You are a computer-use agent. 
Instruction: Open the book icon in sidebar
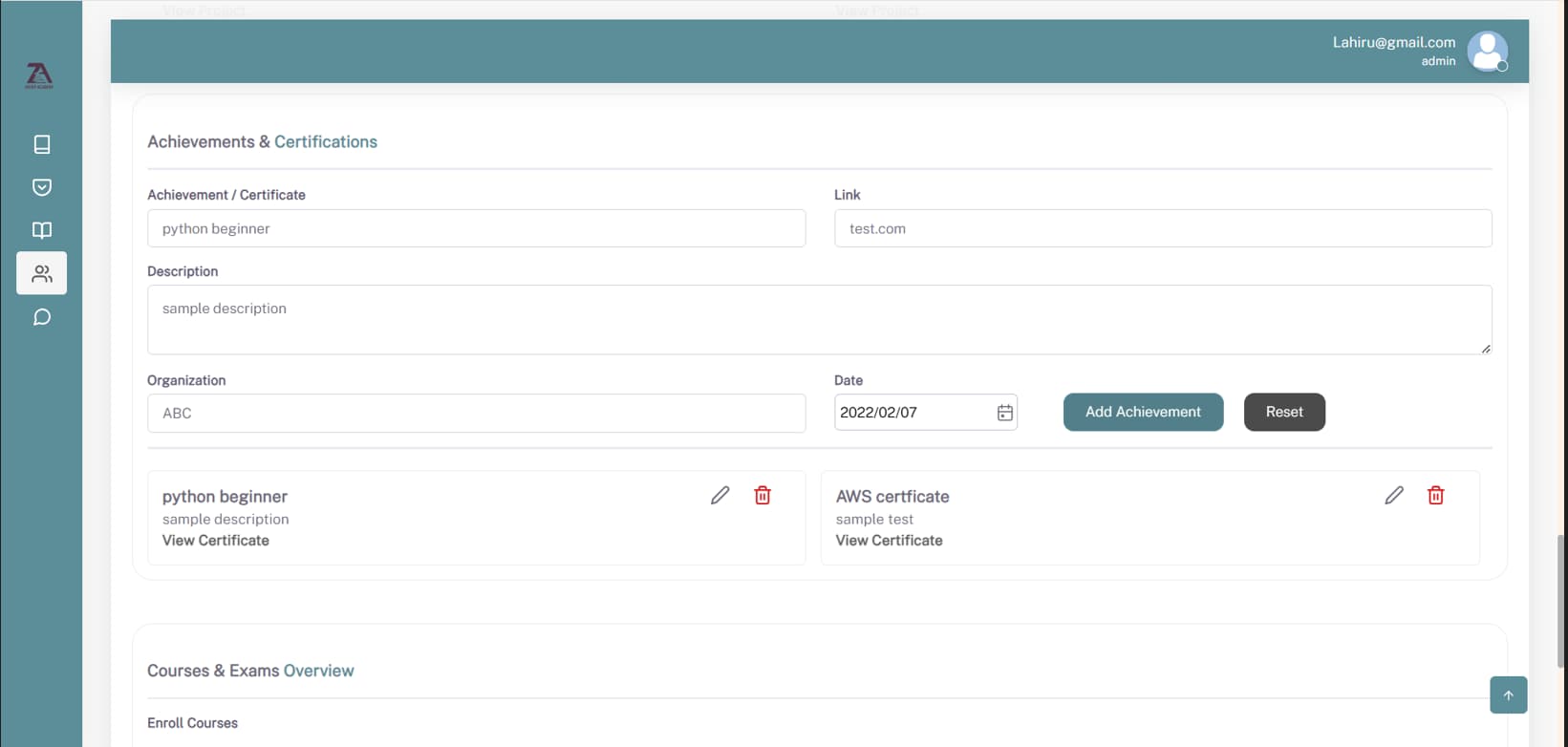42,144
